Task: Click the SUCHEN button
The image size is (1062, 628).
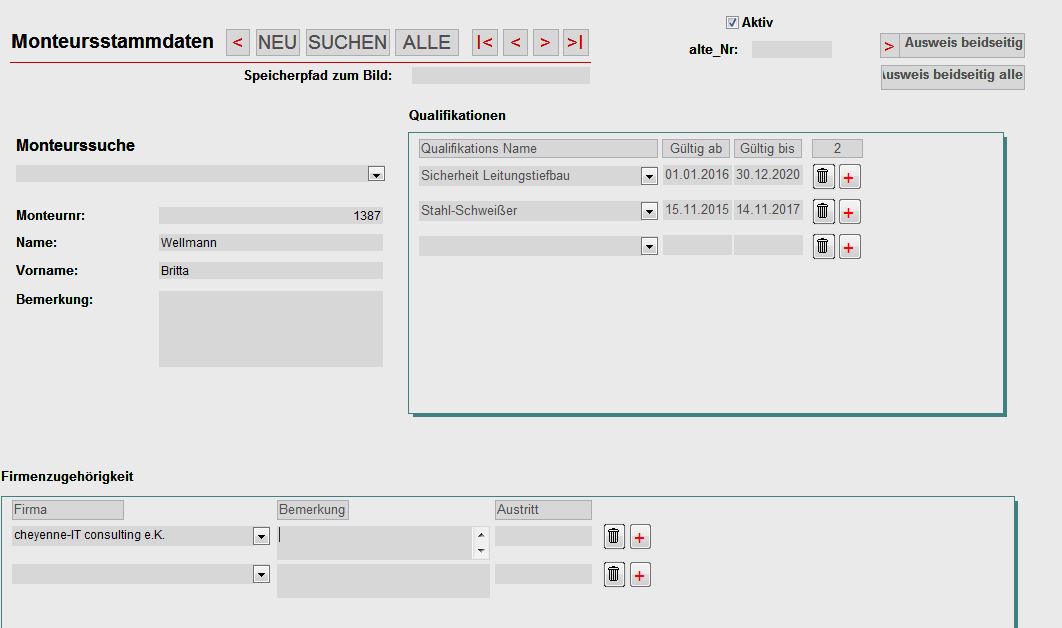Action: 347,42
